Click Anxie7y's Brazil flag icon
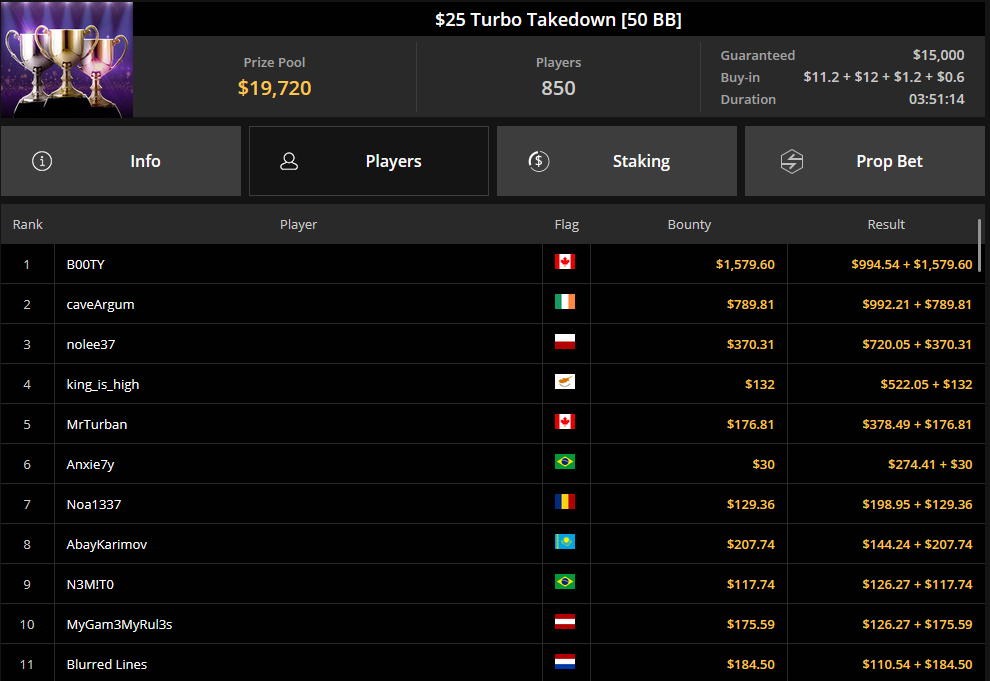This screenshot has width=990, height=681. tap(565, 462)
